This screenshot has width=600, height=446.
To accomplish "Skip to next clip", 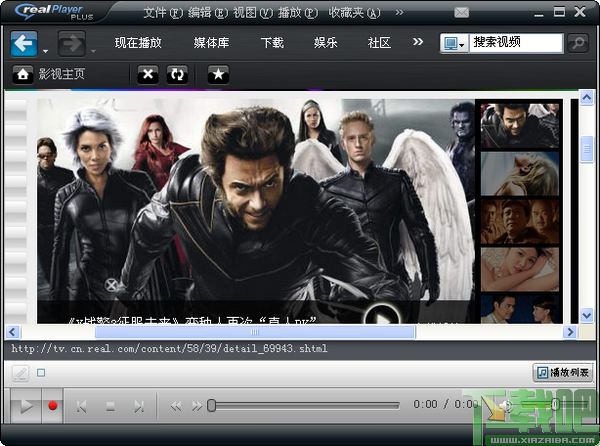I will pyautogui.click(x=139, y=406).
